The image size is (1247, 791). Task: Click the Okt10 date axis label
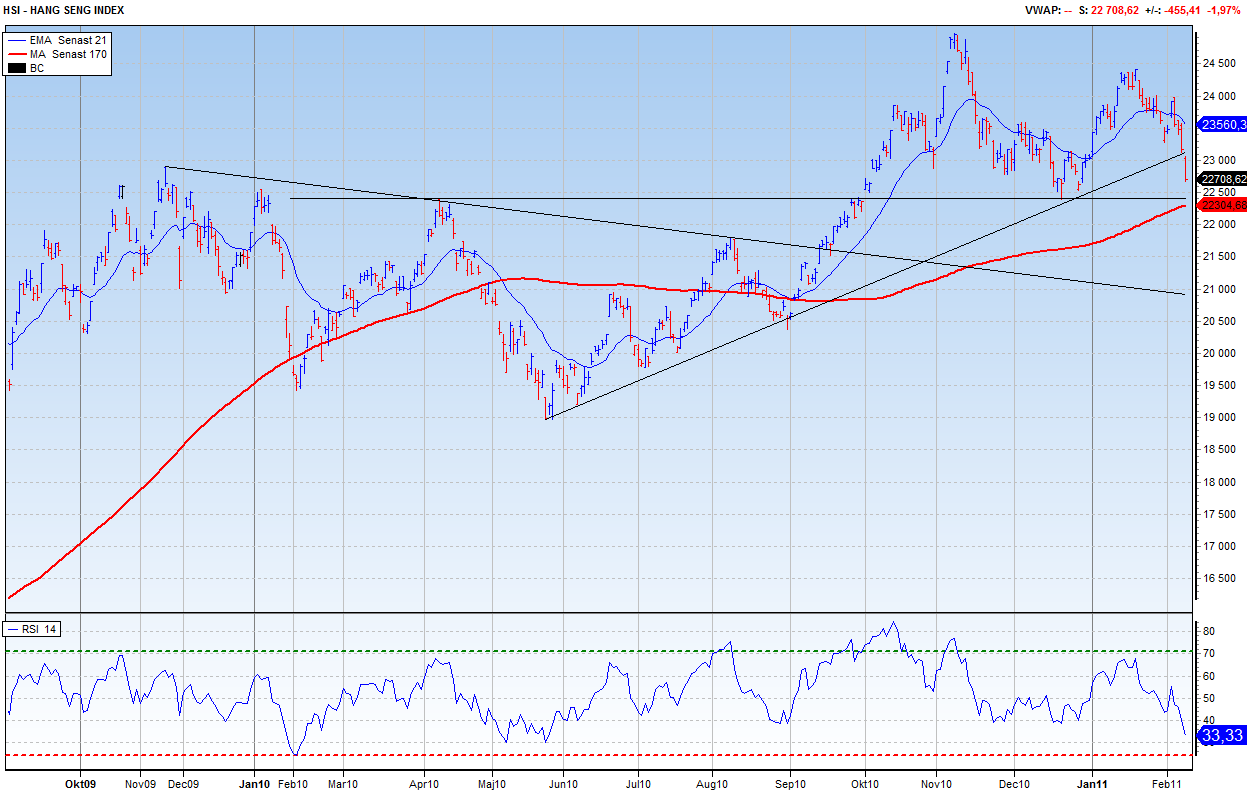(x=865, y=783)
